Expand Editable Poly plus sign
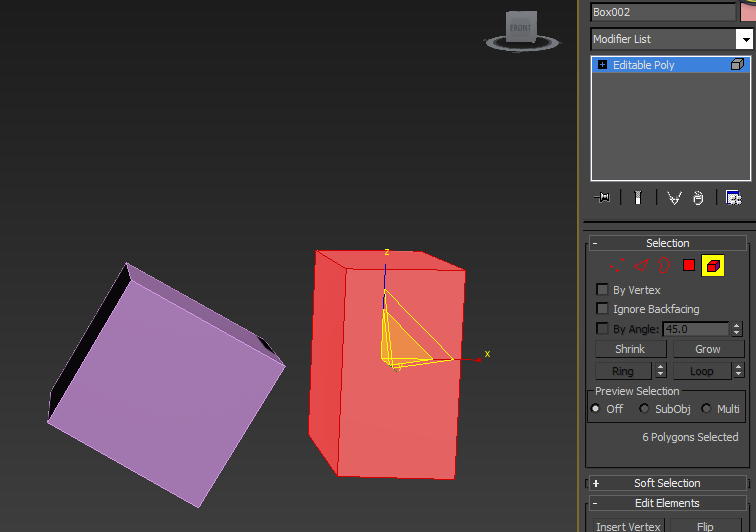 602,65
